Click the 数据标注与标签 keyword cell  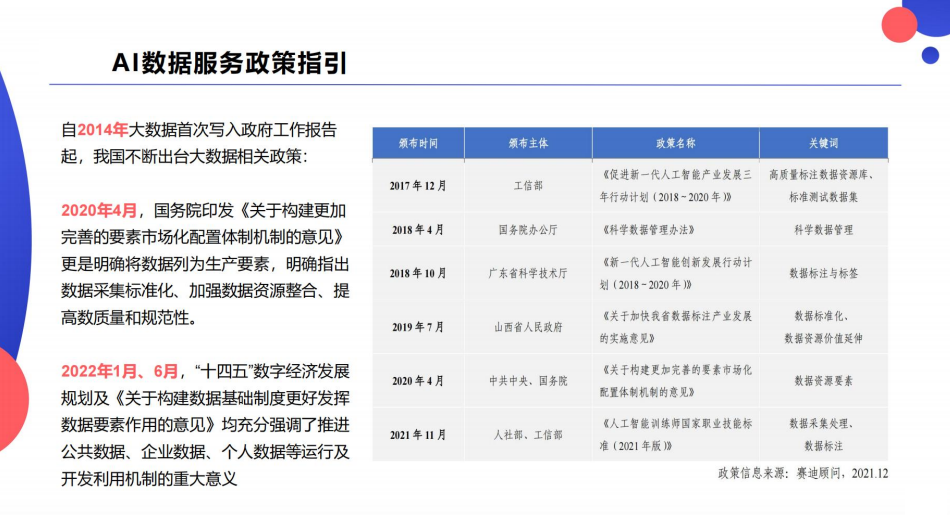[823, 273]
